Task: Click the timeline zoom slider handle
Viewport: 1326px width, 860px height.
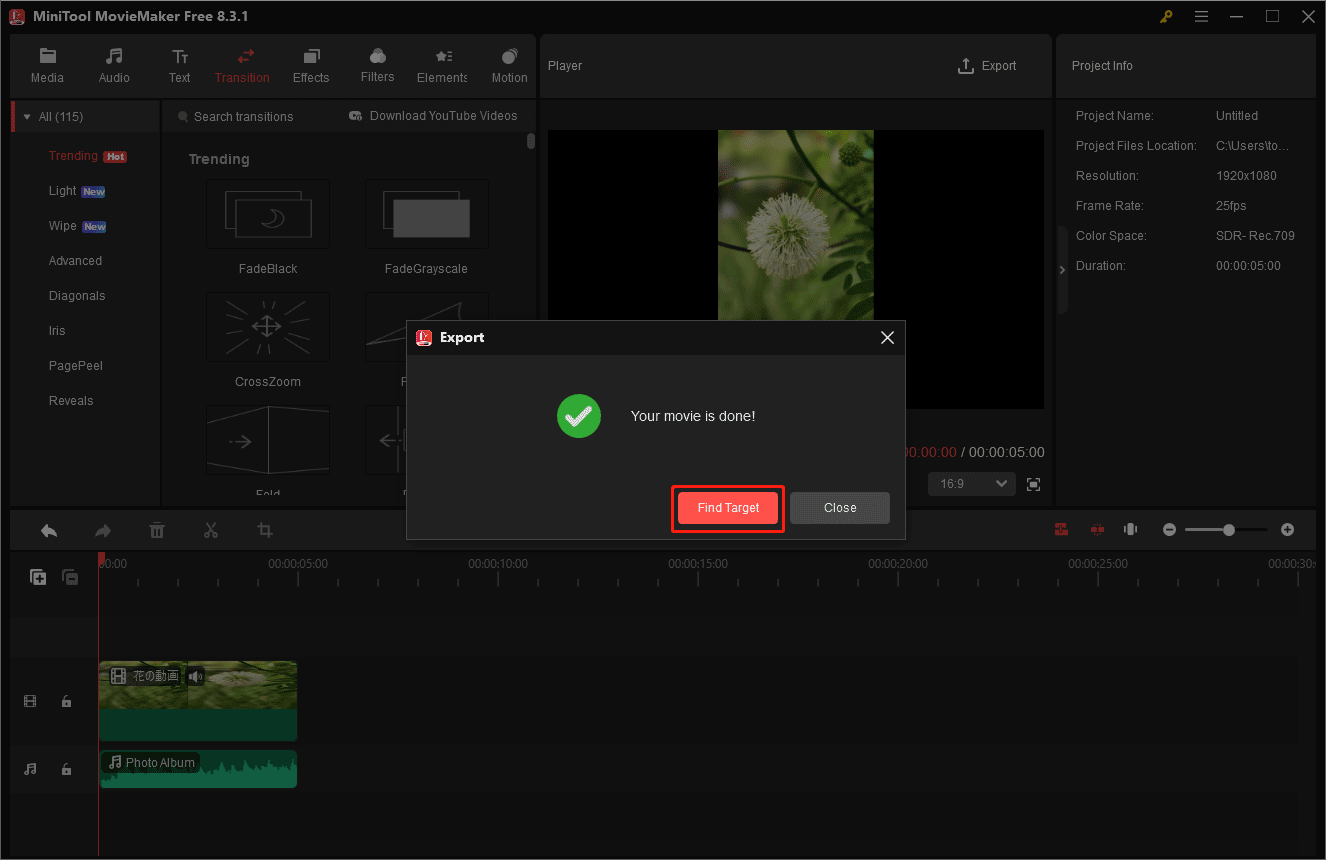Action: tap(1228, 530)
